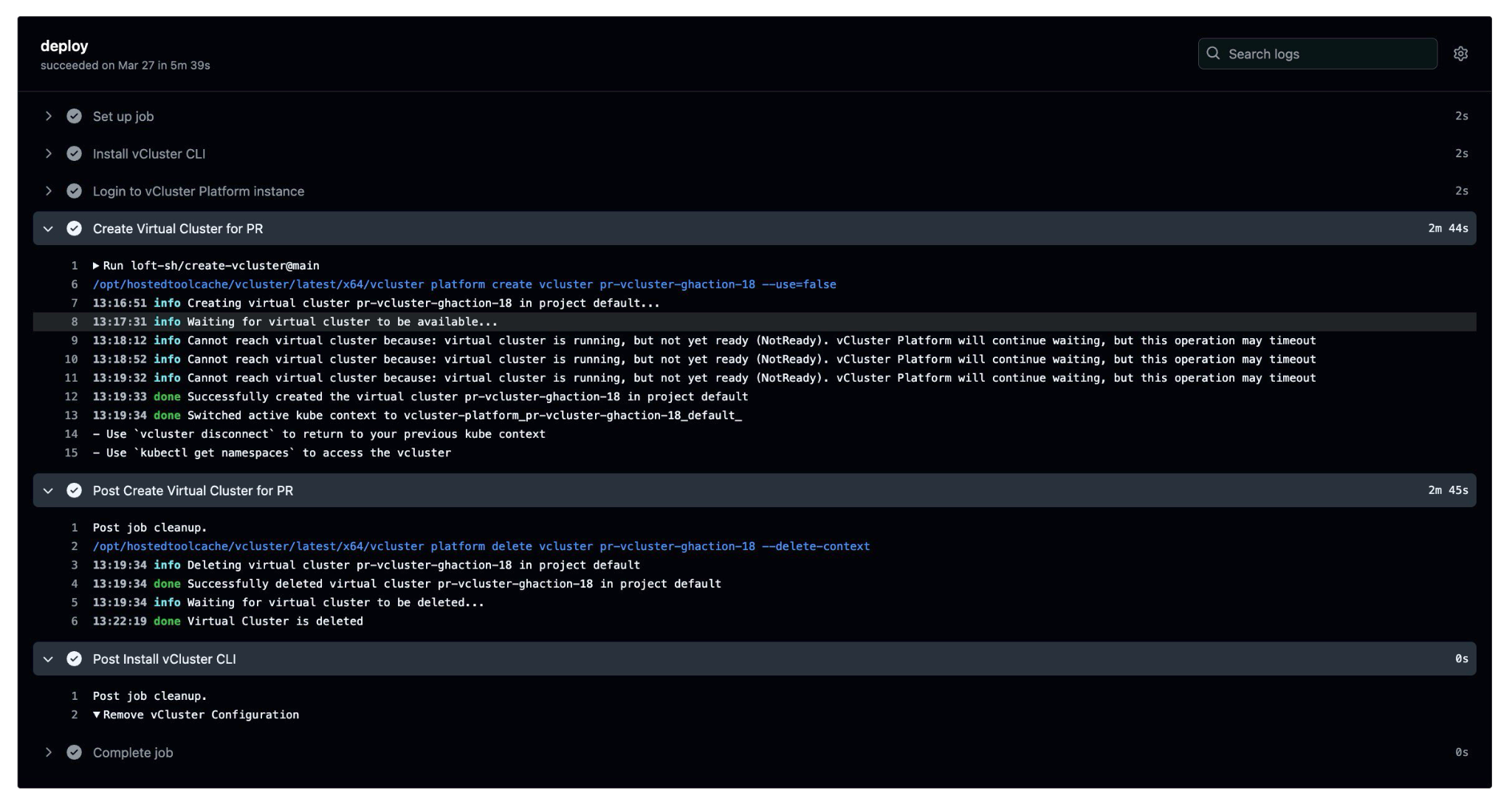The height and width of the screenshot is (801, 1512).
Task: Click the 13:18:12 Cannot reach virtual cluster line
Action: [x=704, y=340]
